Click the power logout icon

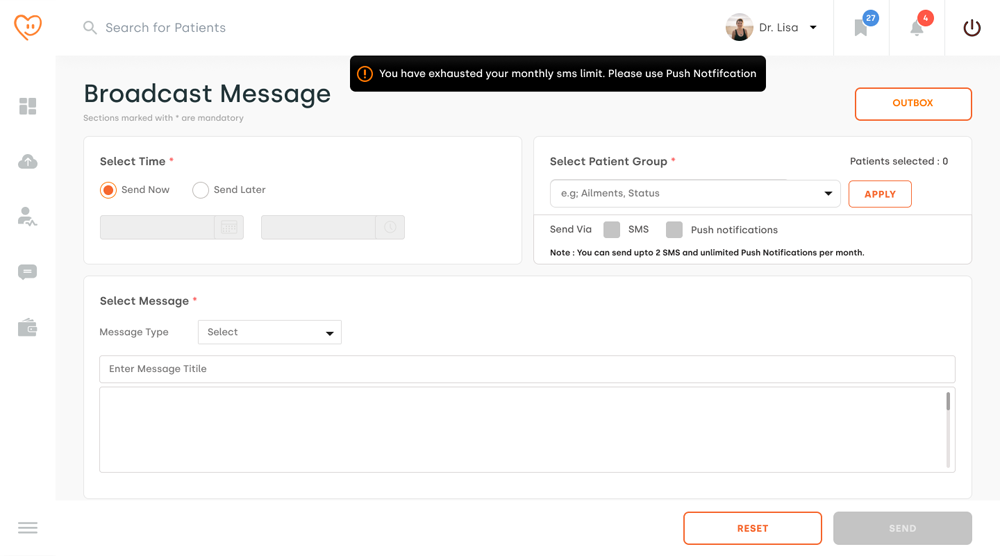972,28
